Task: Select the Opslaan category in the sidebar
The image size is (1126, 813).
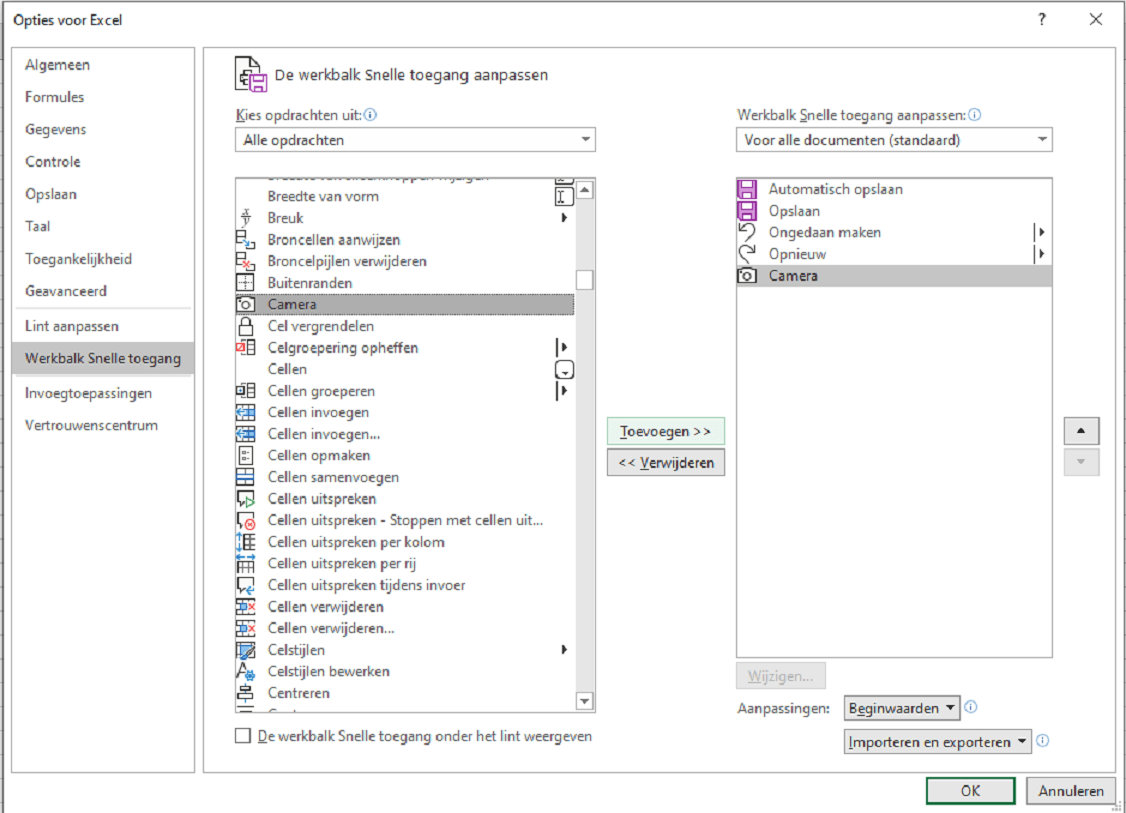Action: (x=103, y=194)
